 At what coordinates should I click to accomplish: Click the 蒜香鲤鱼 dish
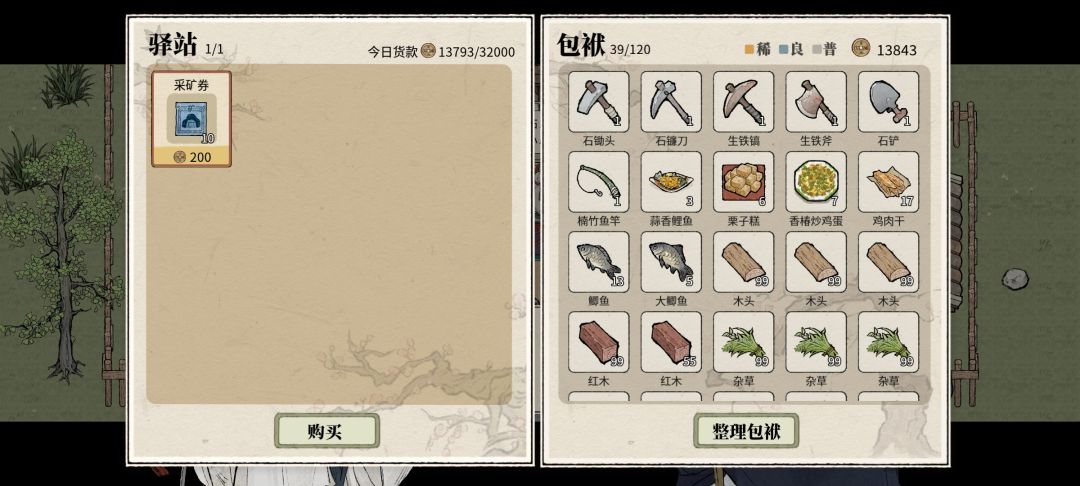[x=671, y=182]
